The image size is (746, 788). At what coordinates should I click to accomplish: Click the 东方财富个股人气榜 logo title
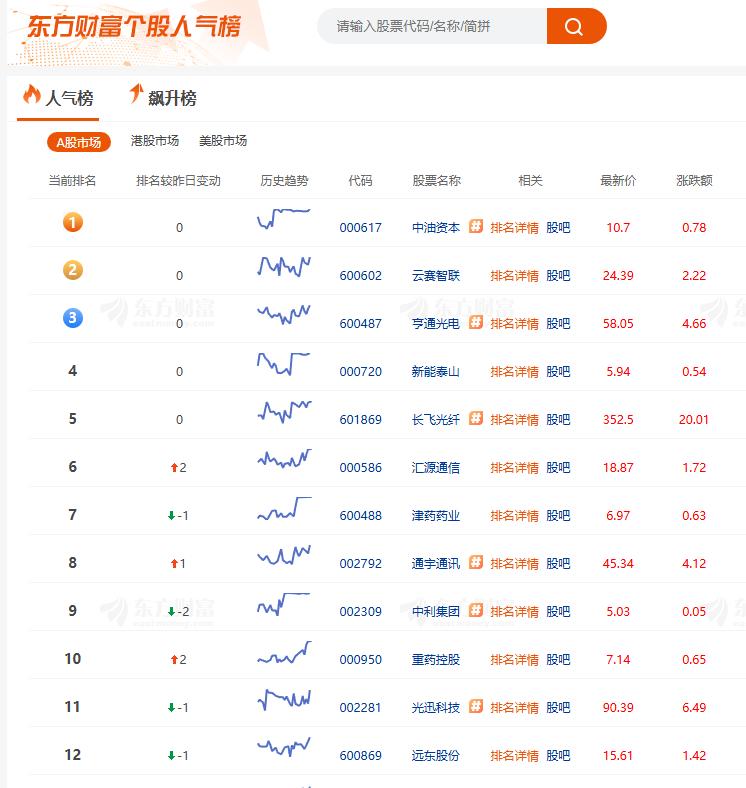134,26
